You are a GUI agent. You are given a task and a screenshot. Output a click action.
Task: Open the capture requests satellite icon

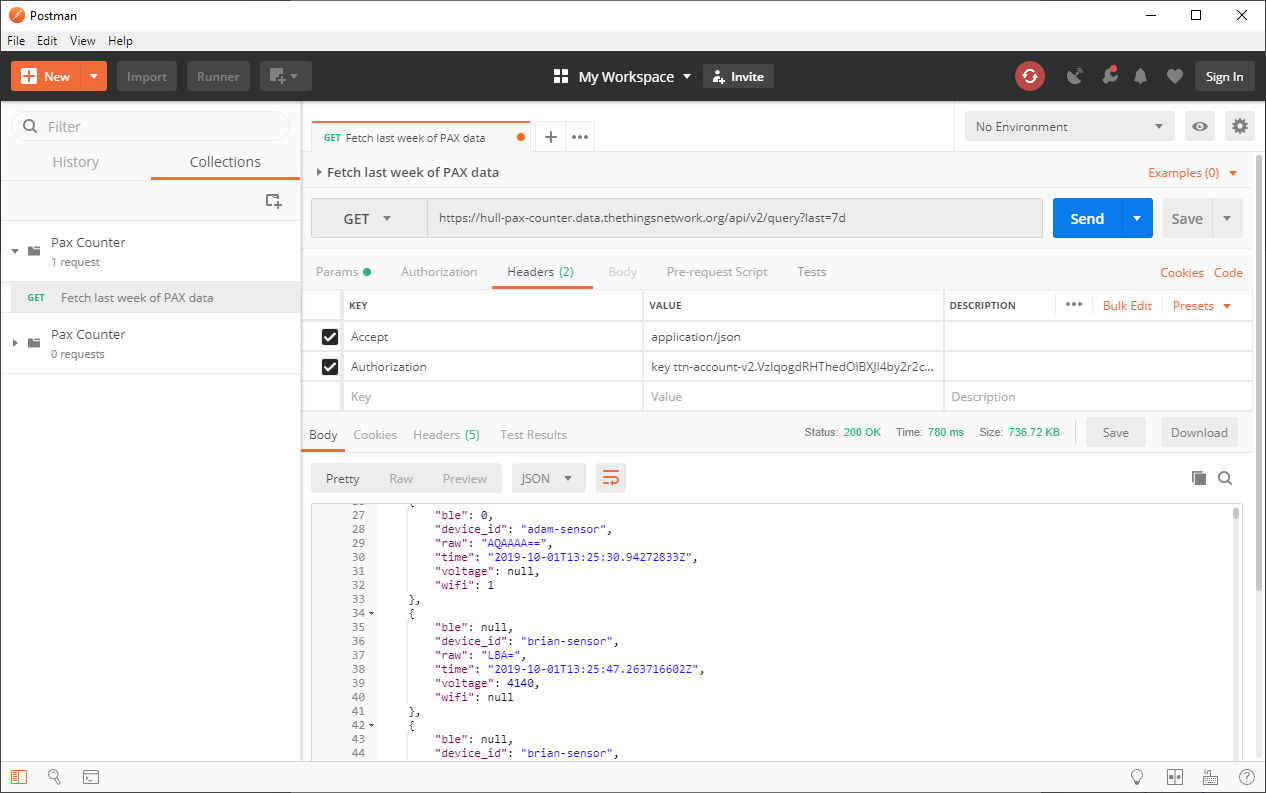click(x=1075, y=76)
